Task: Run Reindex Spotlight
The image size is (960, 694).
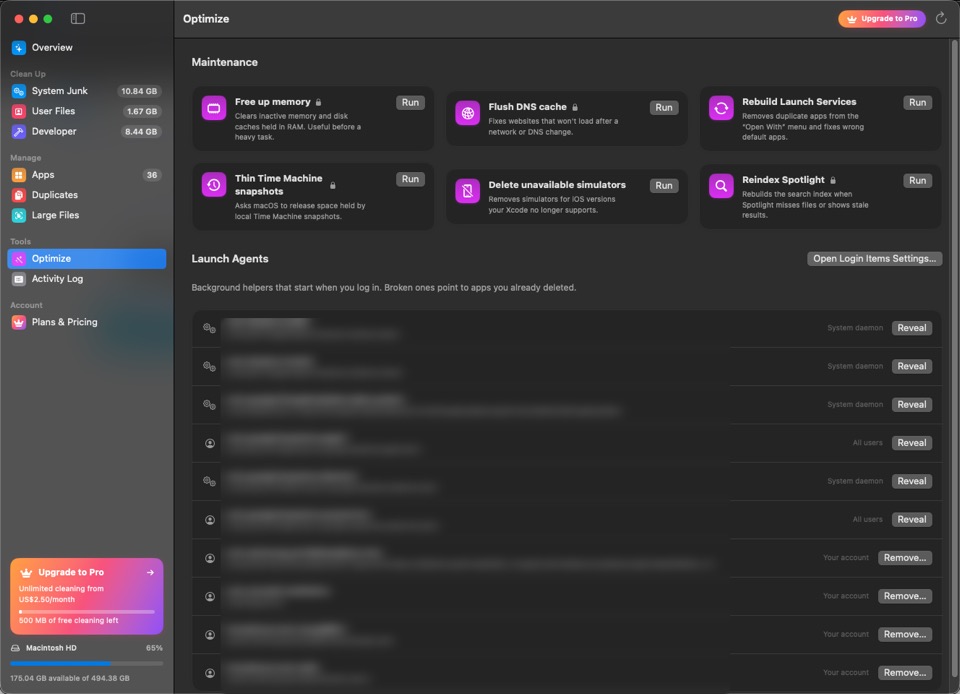Action: (917, 180)
